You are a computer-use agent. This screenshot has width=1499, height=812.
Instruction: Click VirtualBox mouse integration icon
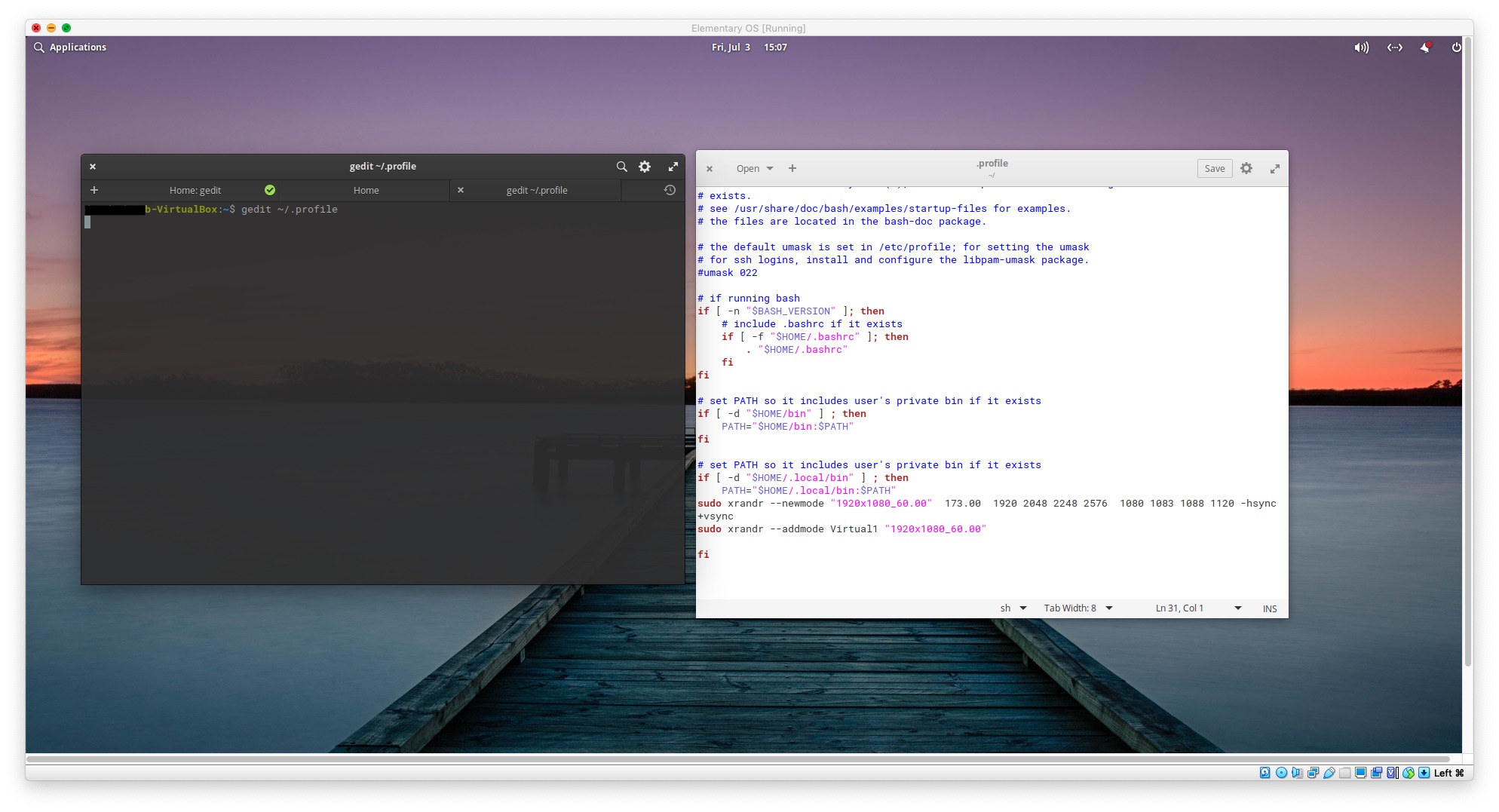[1409, 773]
